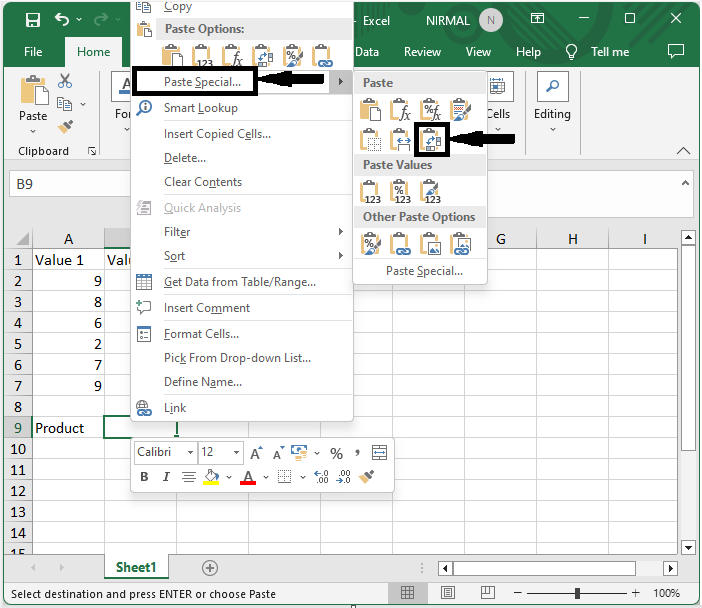Expand the Paste button dropdown in ribbon
The height and width of the screenshot is (608, 702).
[33, 131]
